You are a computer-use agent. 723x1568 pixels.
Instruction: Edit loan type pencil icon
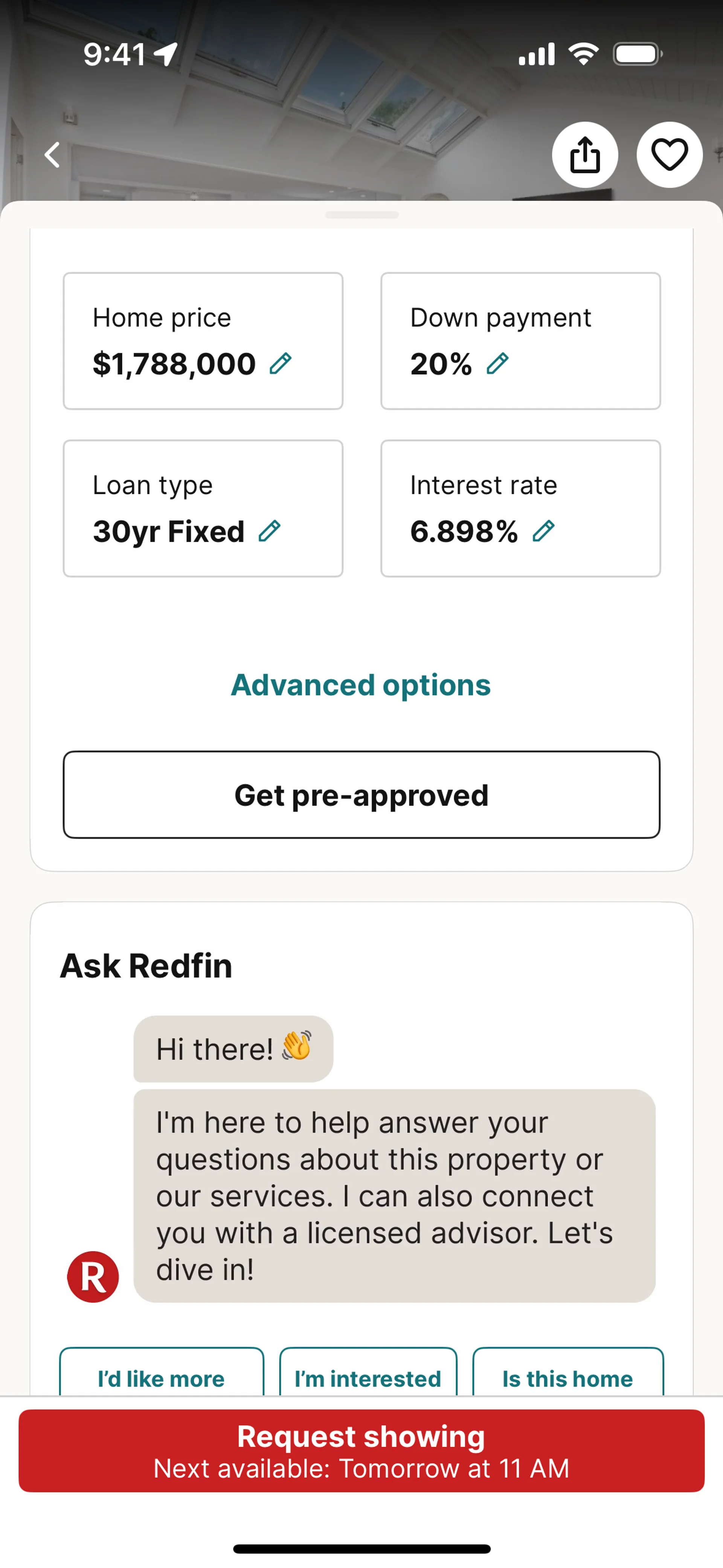click(270, 531)
